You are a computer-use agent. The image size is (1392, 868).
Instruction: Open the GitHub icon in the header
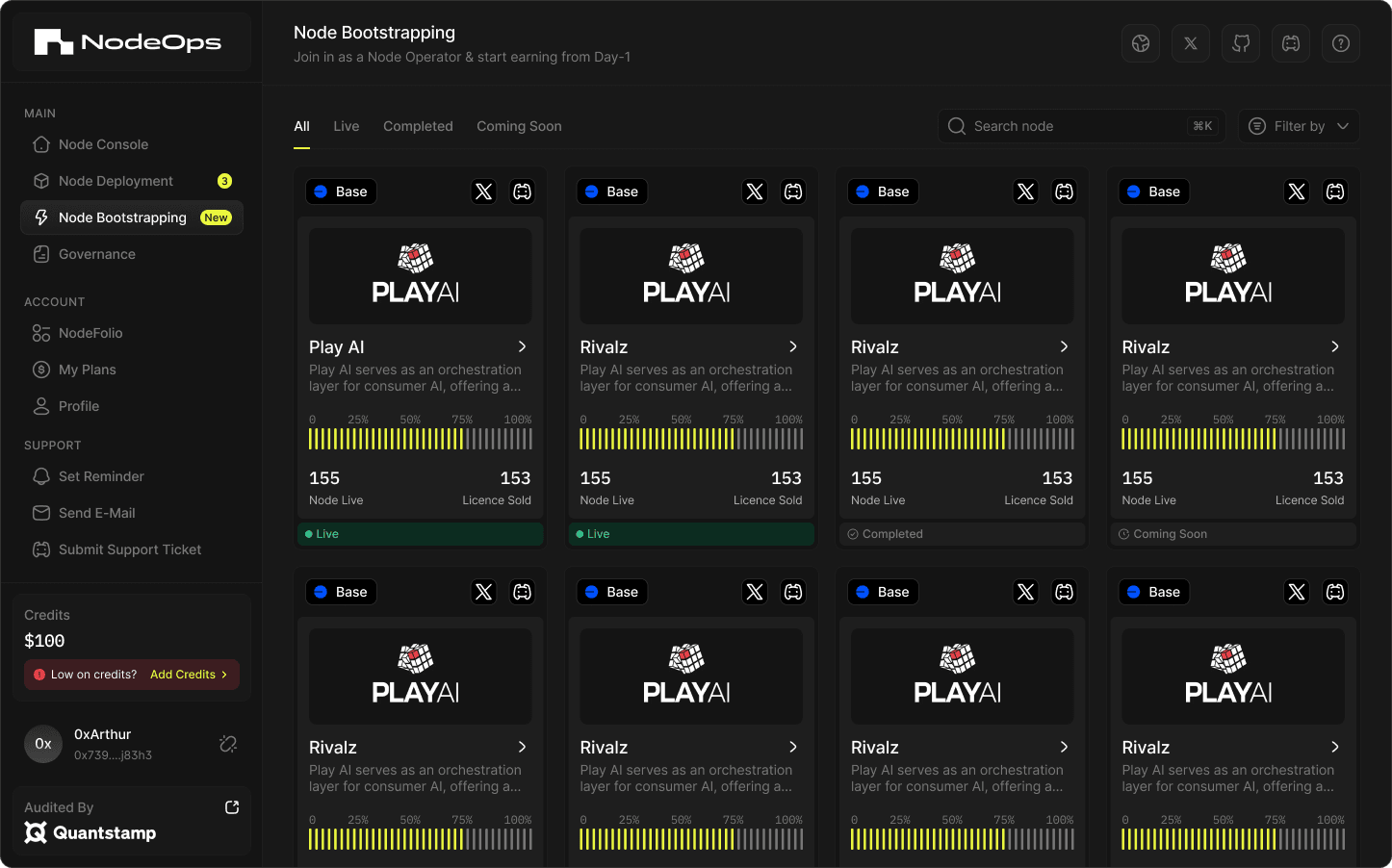[x=1241, y=43]
